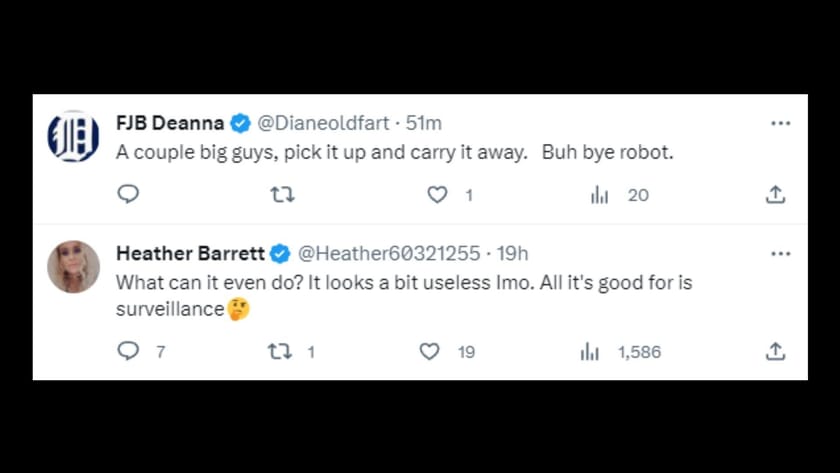Open Heather Barrett's profile picture
This screenshot has width=840, height=473.
pyautogui.click(x=73, y=266)
